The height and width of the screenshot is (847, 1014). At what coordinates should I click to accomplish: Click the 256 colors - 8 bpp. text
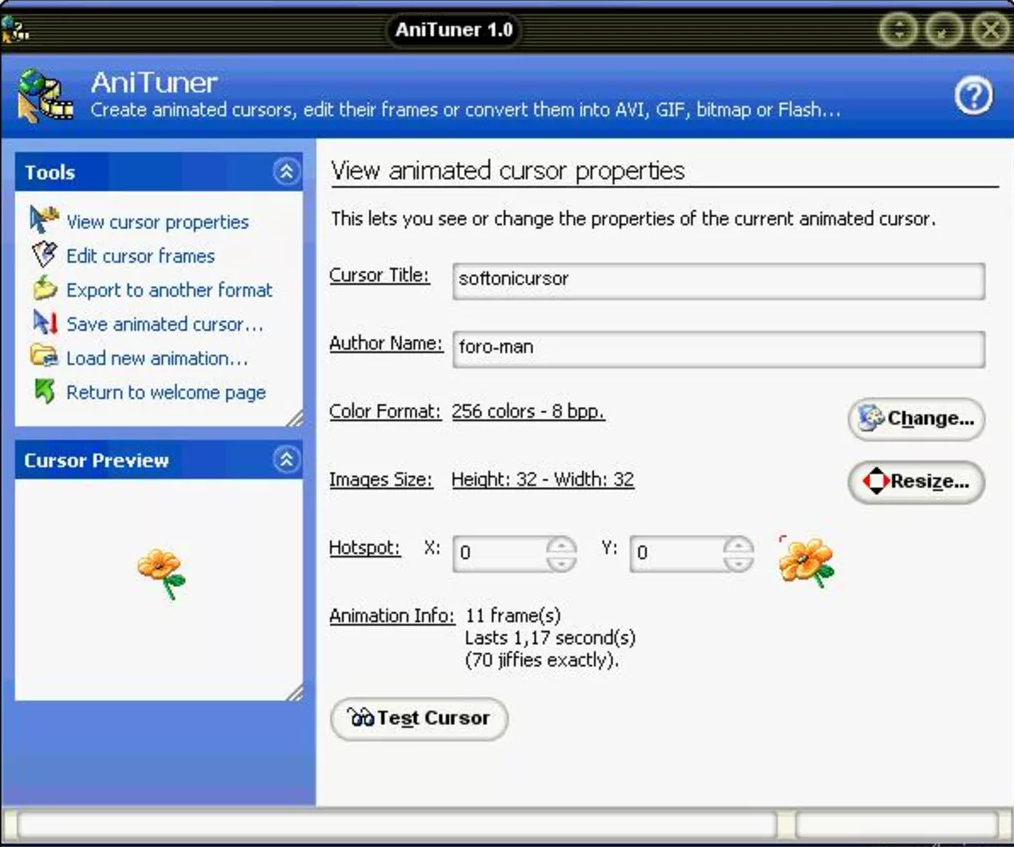[528, 411]
